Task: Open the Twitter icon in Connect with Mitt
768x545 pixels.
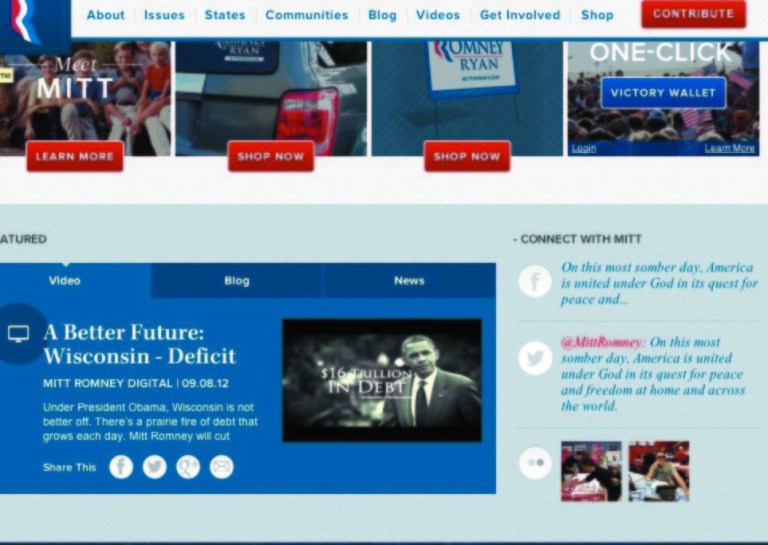Action: pos(535,359)
